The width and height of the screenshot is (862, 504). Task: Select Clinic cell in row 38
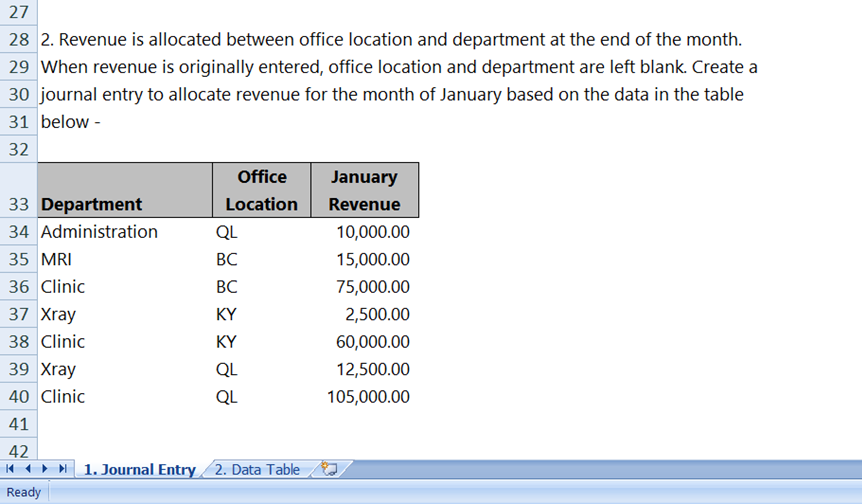pyautogui.click(x=125, y=342)
